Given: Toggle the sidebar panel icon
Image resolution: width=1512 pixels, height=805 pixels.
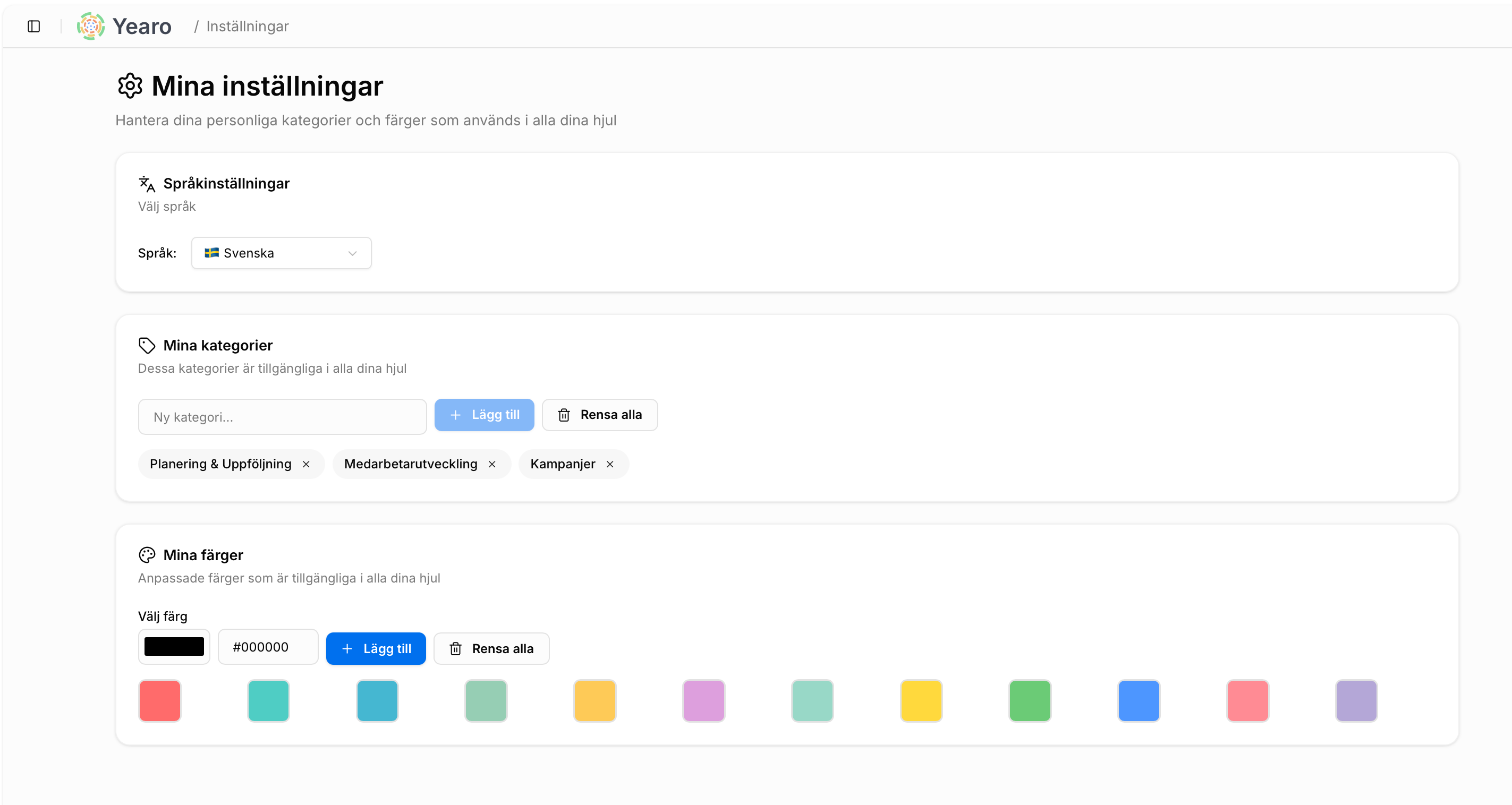Looking at the screenshot, I should click(33, 27).
